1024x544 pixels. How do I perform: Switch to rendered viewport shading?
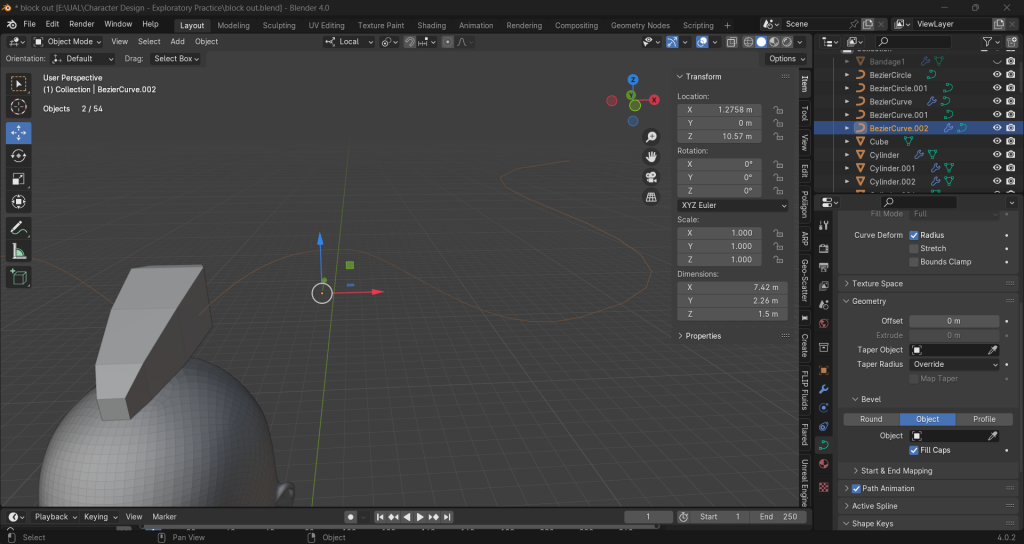788,42
